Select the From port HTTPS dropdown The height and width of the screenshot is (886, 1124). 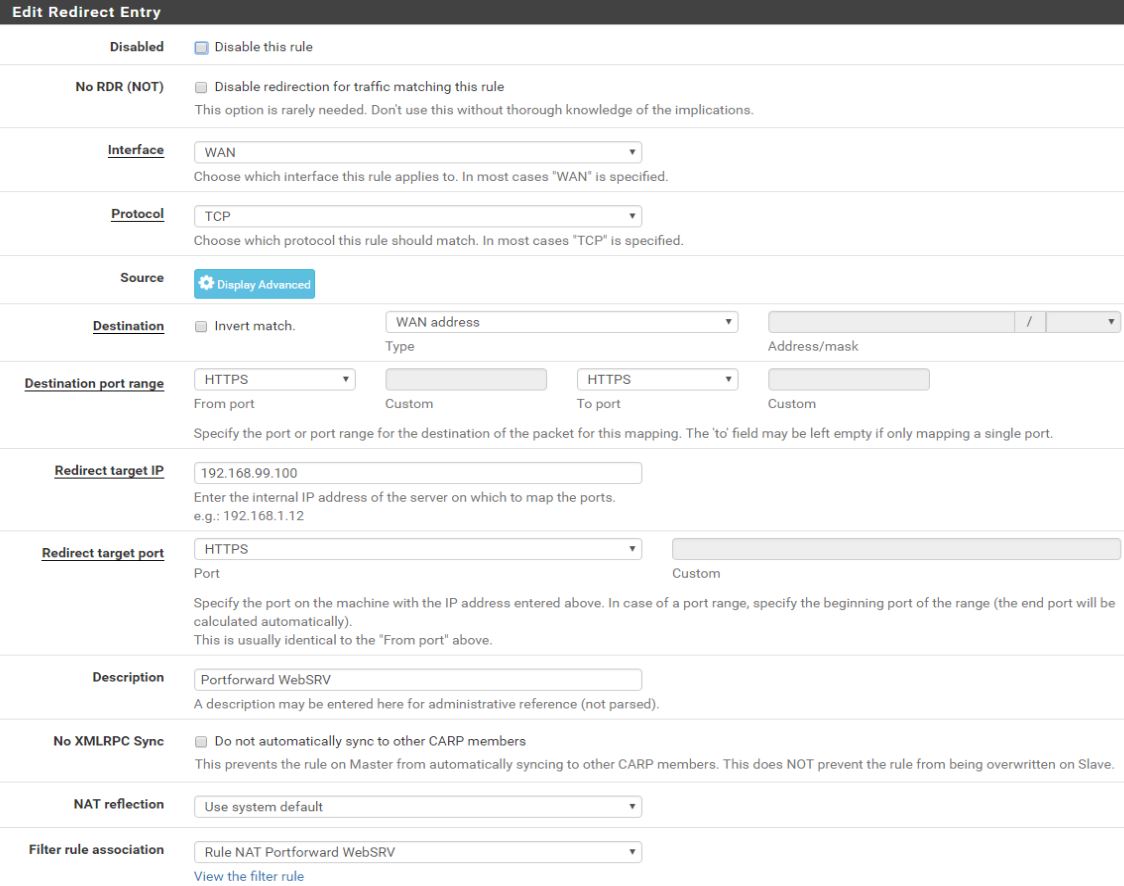[275, 380]
